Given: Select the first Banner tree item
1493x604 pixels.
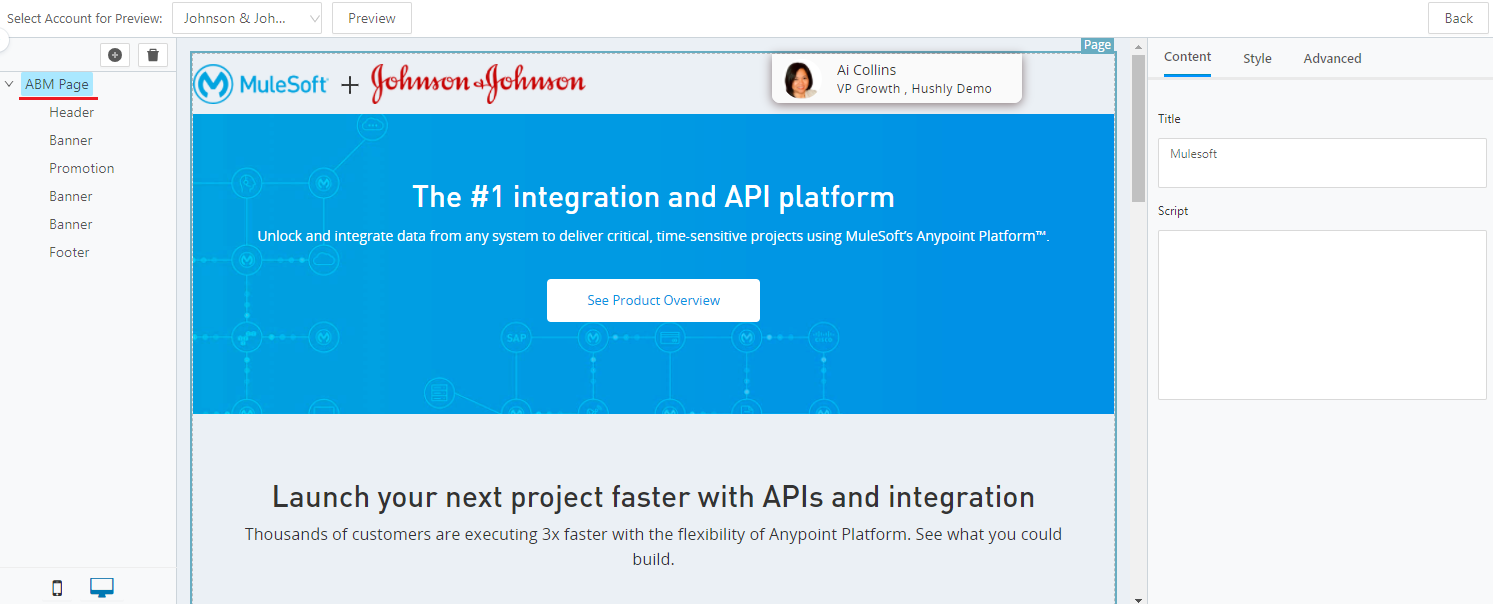Looking at the screenshot, I should (x=71, y=140).
